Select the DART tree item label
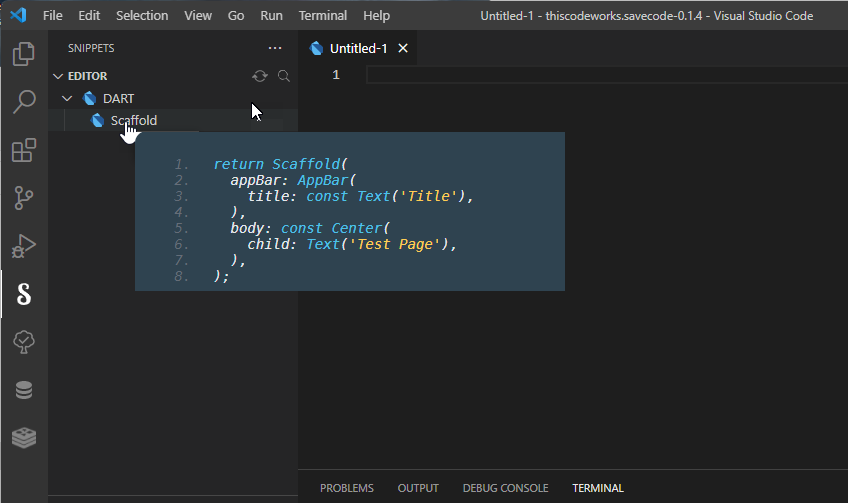 coord(118,98)
